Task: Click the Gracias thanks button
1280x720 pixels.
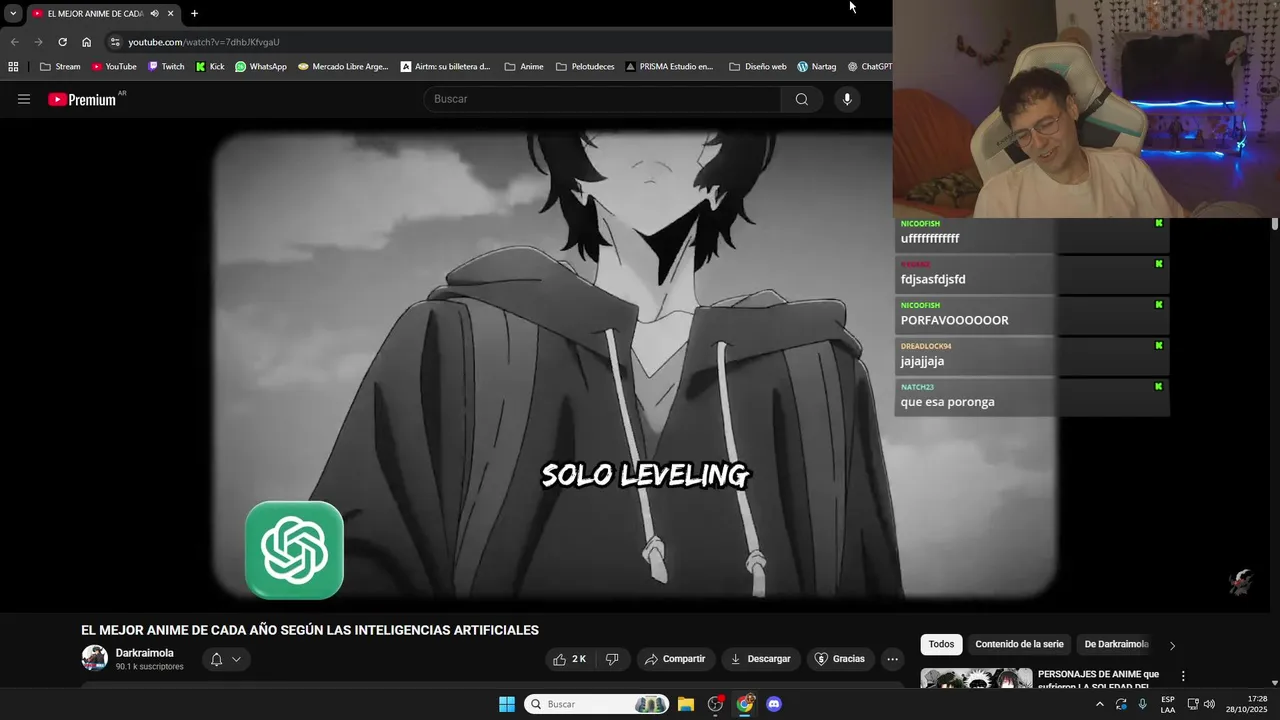Action: (x=840, y=659)
